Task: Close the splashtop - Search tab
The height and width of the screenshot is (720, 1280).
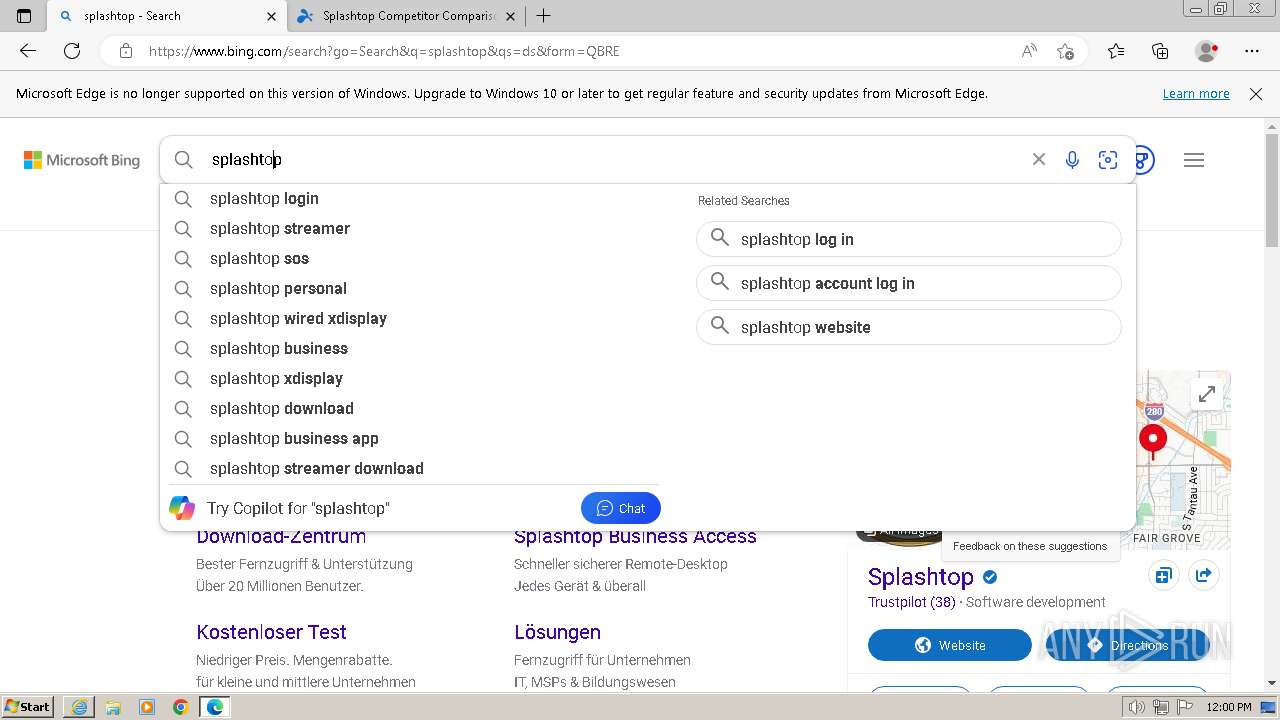Action: [x=272, y=16]
